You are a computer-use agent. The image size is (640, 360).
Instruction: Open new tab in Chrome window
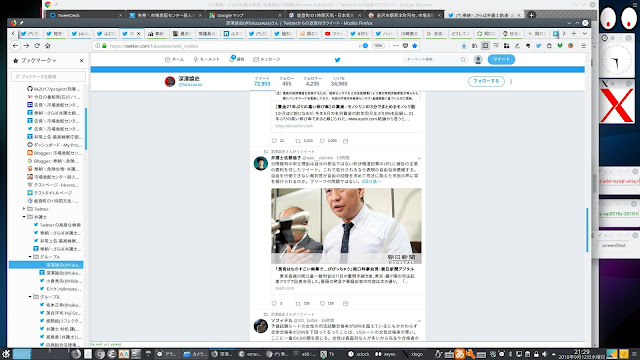(x=531, y=15)
